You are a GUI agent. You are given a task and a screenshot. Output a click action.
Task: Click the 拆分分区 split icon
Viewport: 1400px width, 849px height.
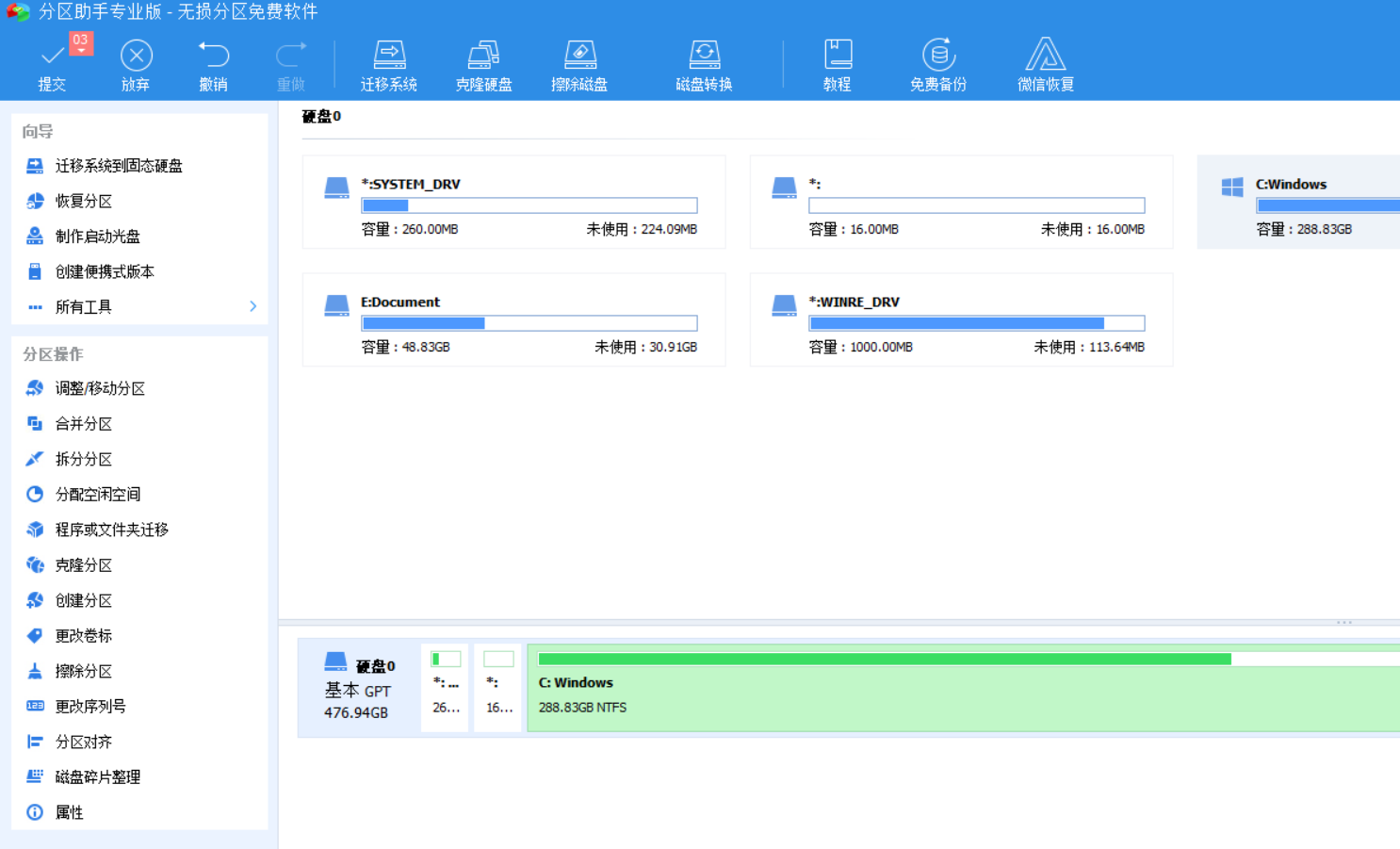pos(35,459)
